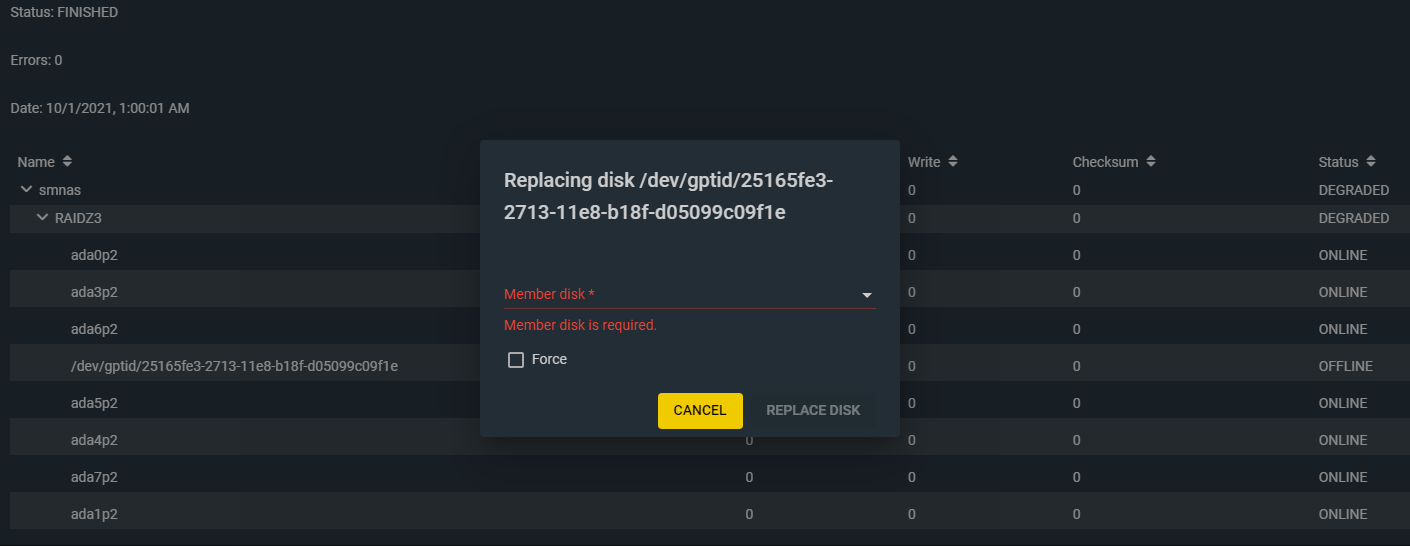The width and height of the screenshot is (1410, 546).
Task: Click the Replace Disk button
Action: tap(813, 410)
